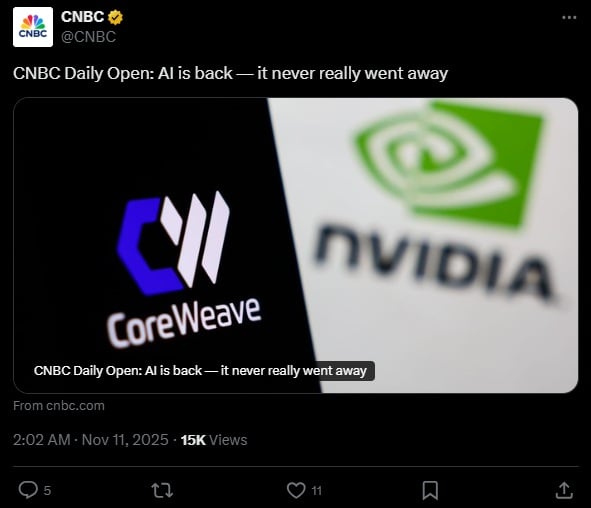Open the reply speech bubble icon
Viewport: 591px width, 508px height.
(28, 490)
